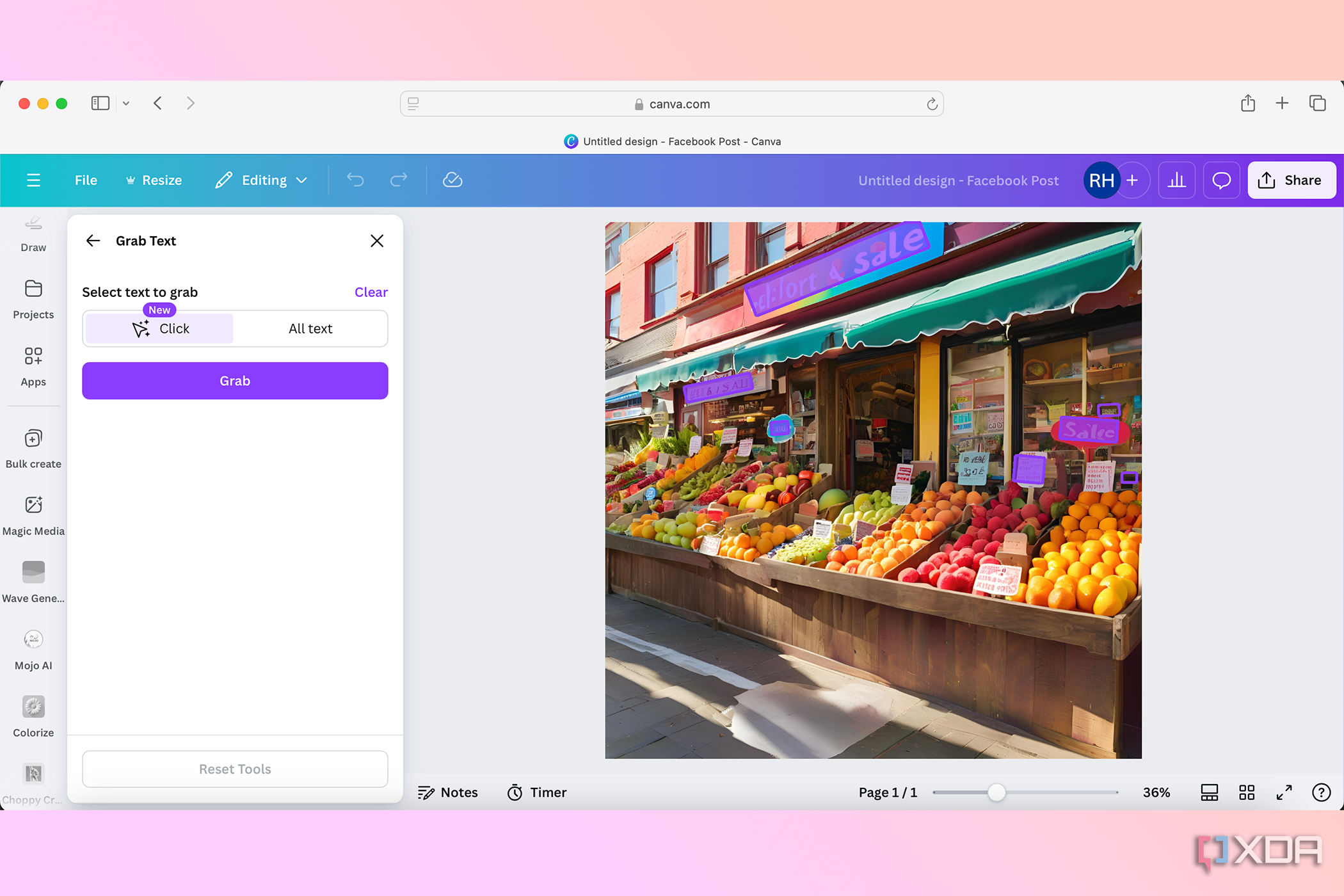Select the All text mode
Viewport: 1344px width, 896px height.
tap(310, 329)
